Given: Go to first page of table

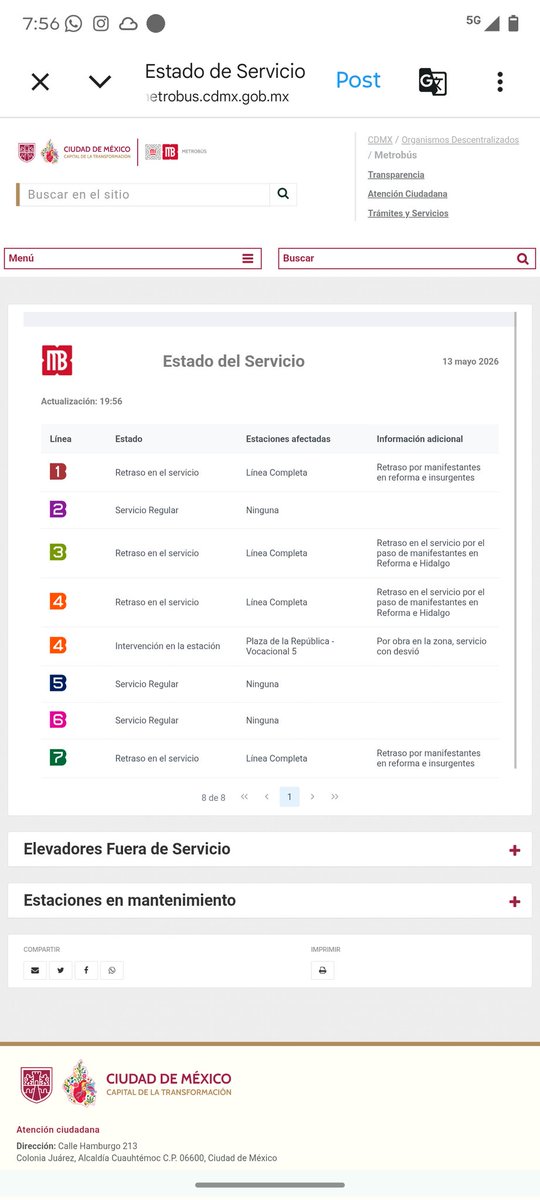Looking at the screenshot, I should click(244, 797).
